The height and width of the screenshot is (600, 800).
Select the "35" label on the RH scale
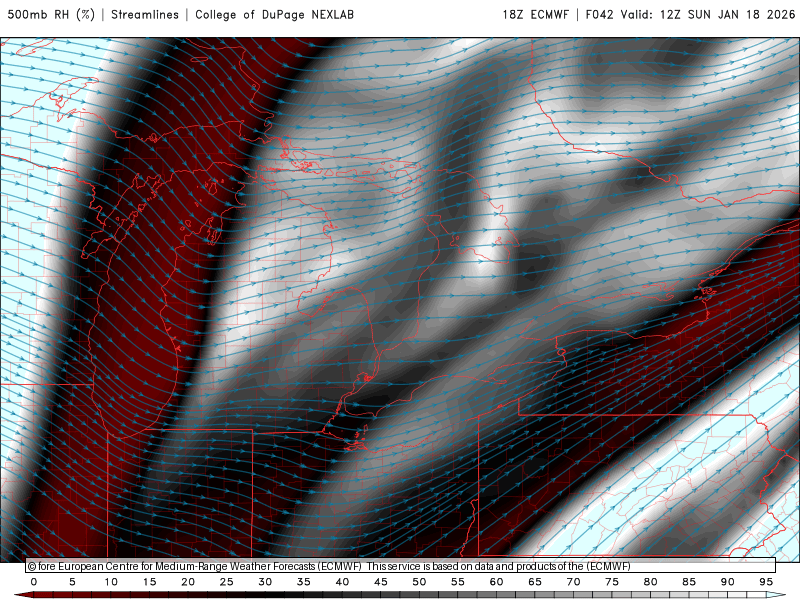(x=304, y=582)
